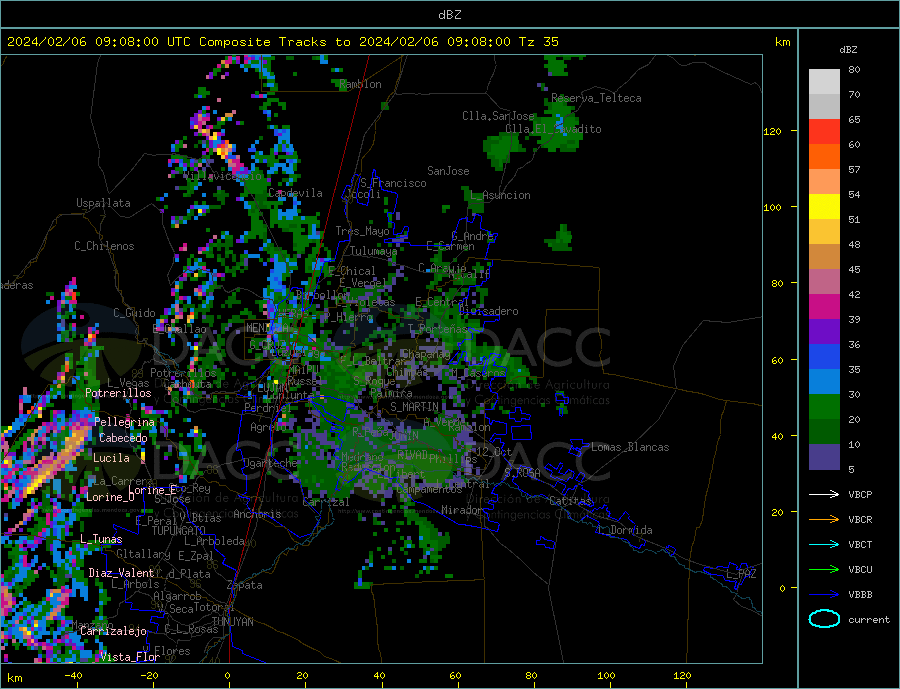Viewport: 900px width, 689px height.
Task: Click the purple 36-39 dBZ swatch
Action: point(824,332)
